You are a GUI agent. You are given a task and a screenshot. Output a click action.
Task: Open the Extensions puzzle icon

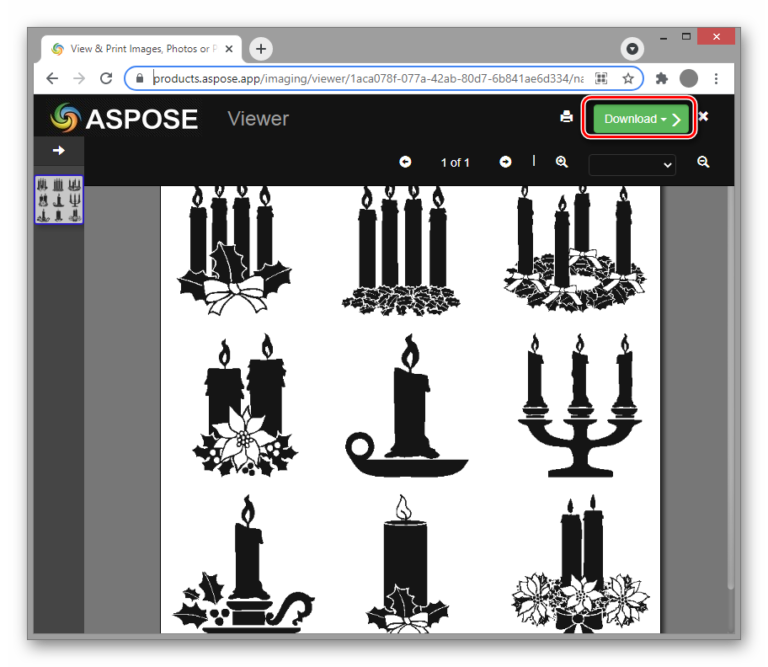[661, 78]
